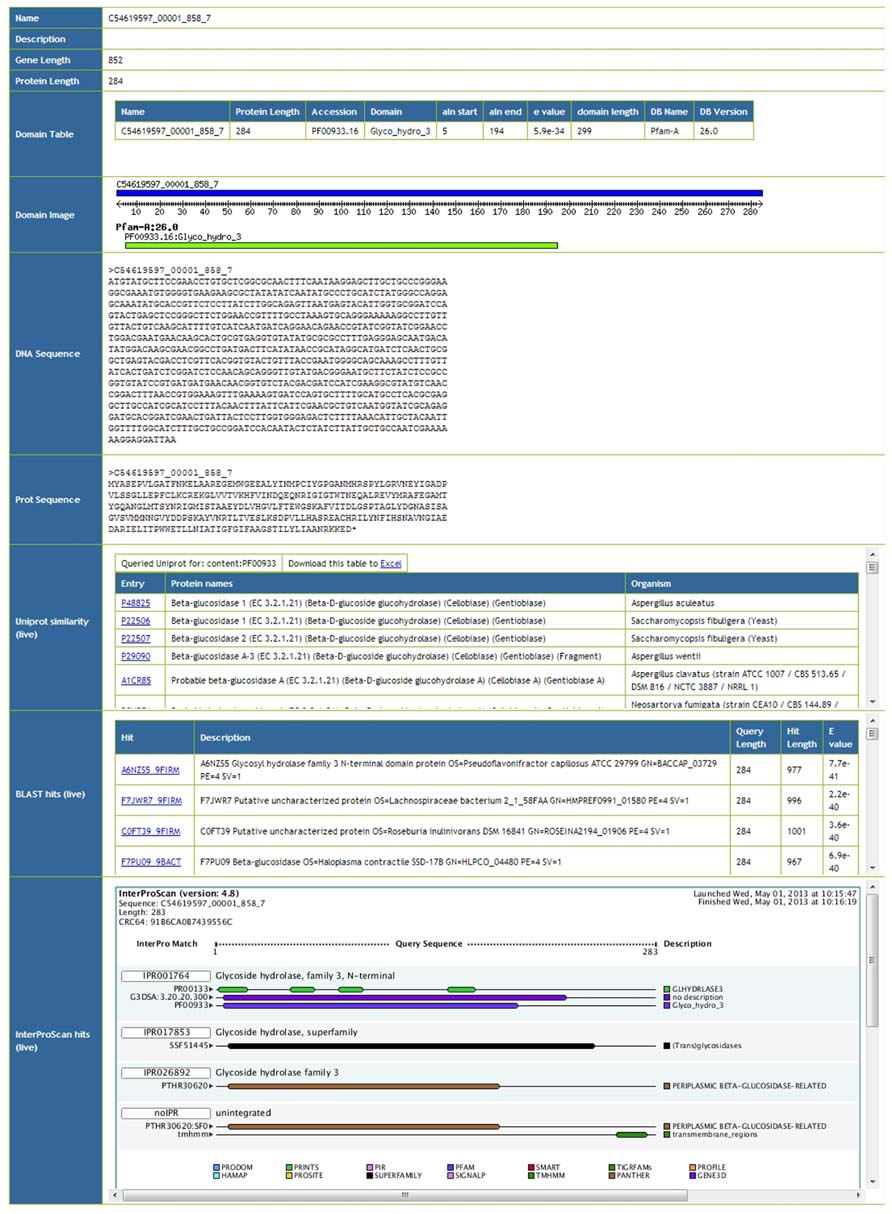Click the PIR legend color box
This screenshot has width=892, height=1214.
coord(369,1167)
